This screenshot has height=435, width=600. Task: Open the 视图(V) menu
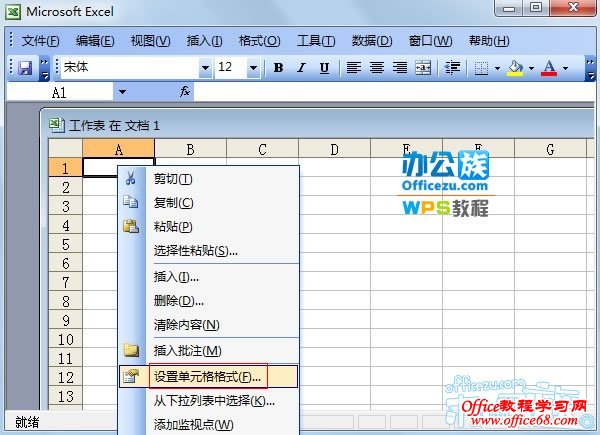coord(150,41)
